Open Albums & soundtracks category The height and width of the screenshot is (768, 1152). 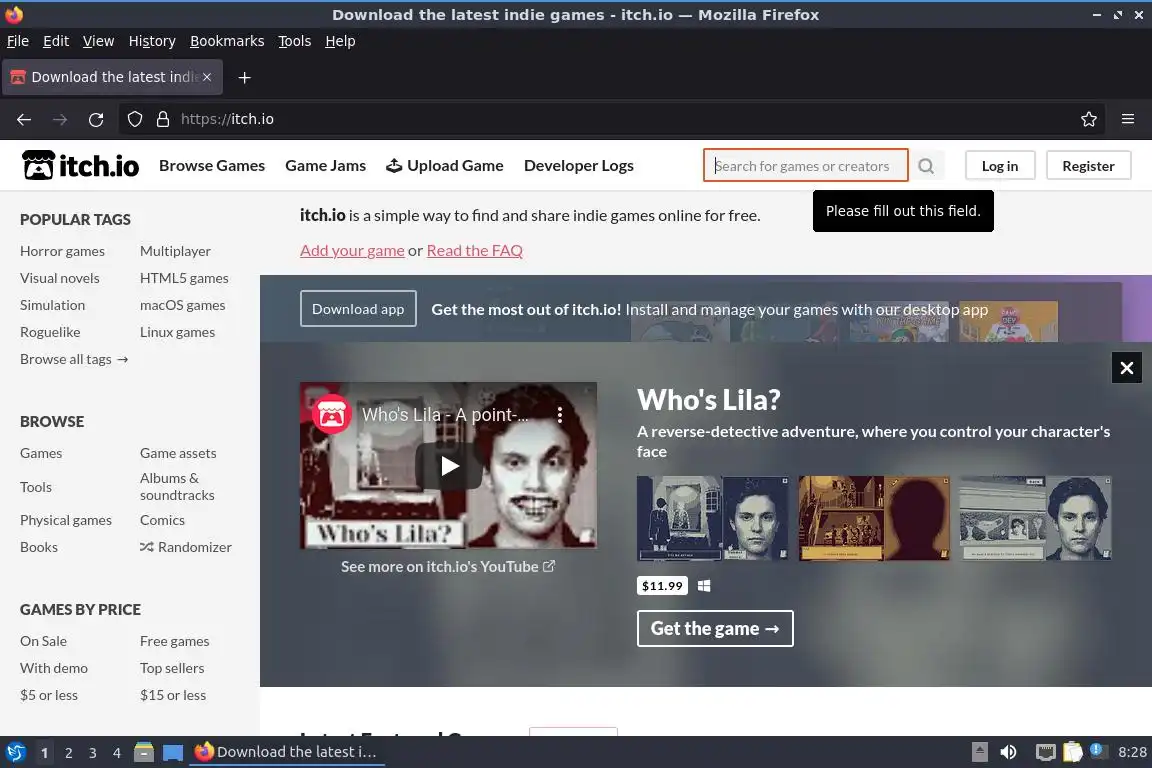(x=177, y=487)
